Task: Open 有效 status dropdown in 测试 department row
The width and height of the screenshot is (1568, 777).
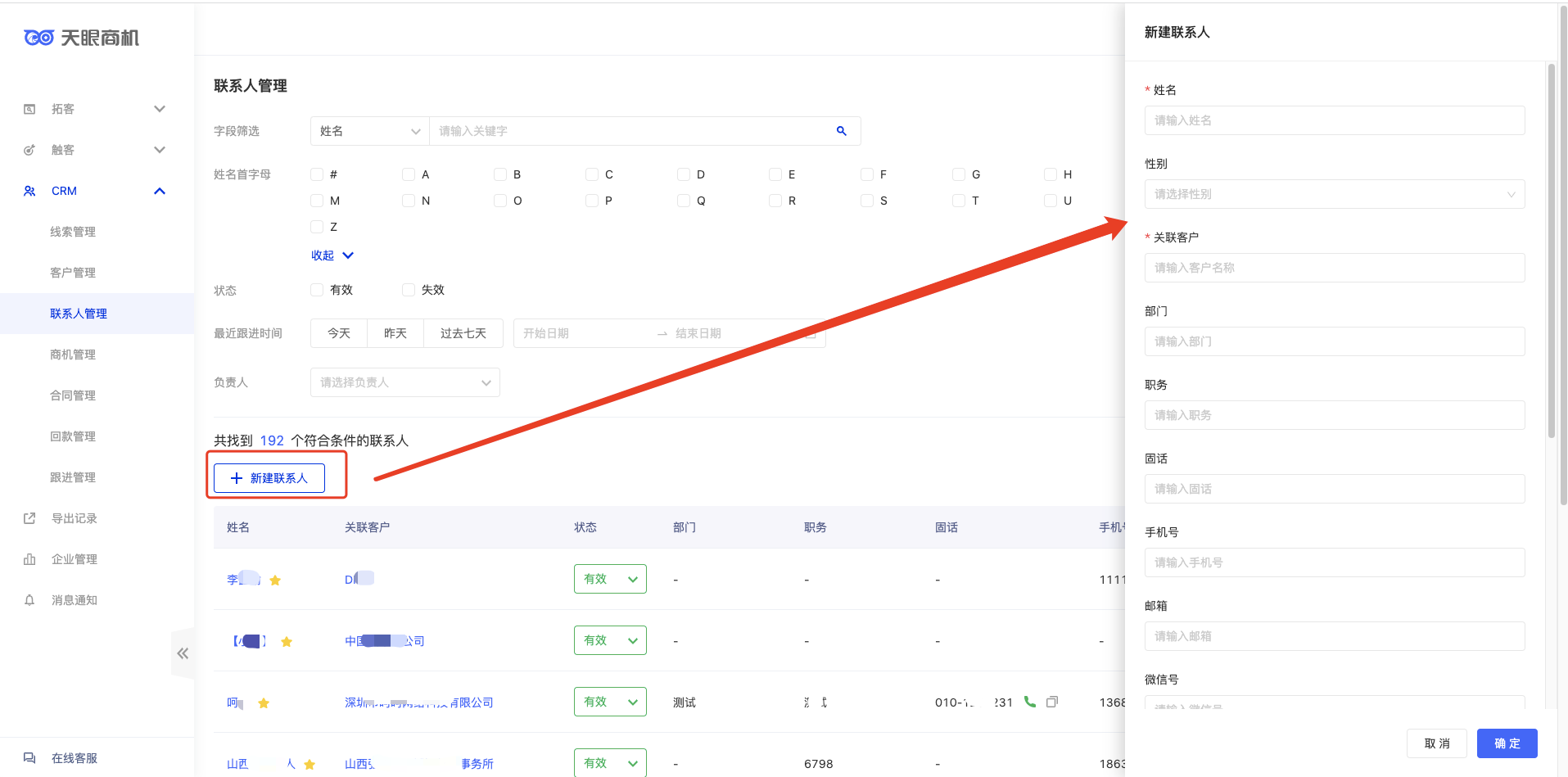Action: tap(610, 702)
